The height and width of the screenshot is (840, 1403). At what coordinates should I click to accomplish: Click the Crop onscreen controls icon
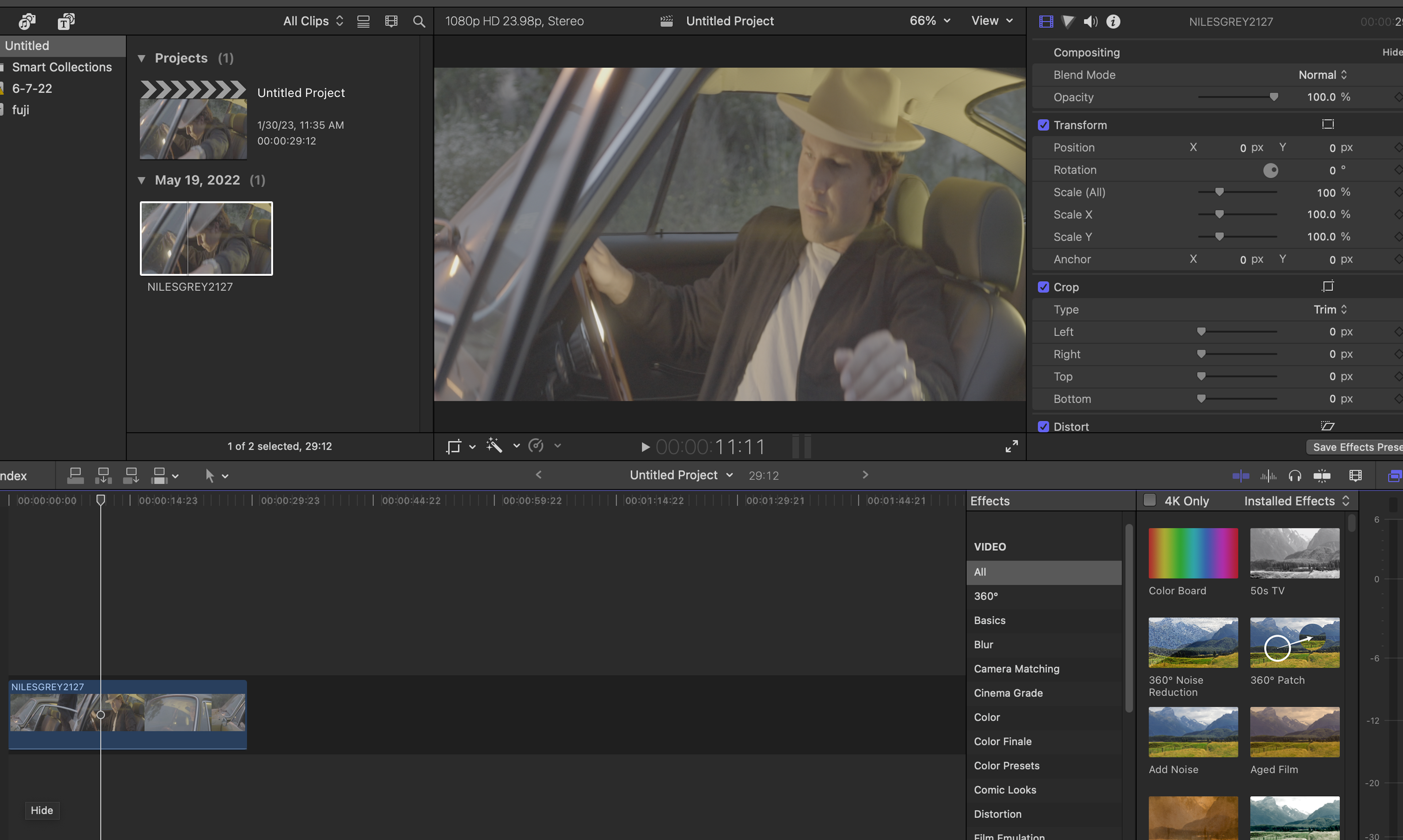coord(1328,286)
